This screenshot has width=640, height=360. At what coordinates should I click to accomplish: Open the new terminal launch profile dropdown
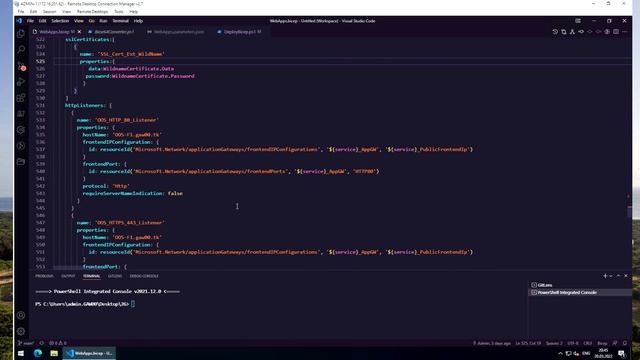[611, 276]
